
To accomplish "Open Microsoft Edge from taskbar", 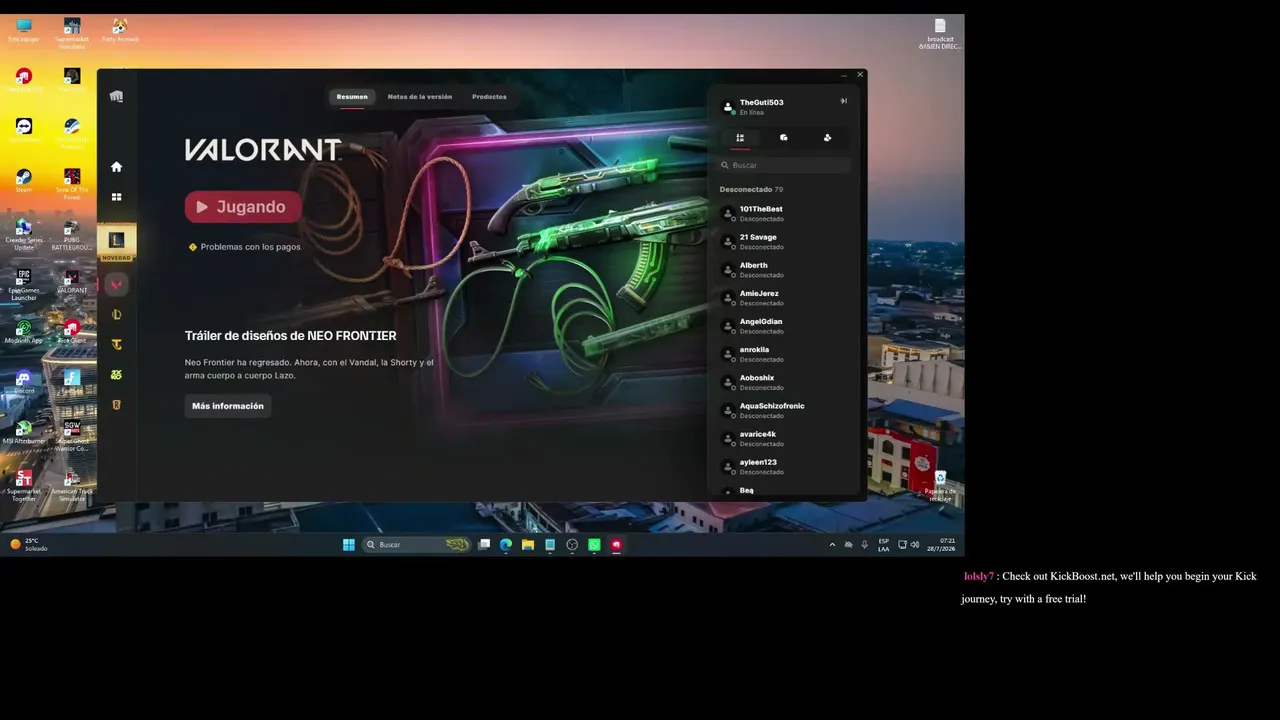I will (x=506, y=545).
